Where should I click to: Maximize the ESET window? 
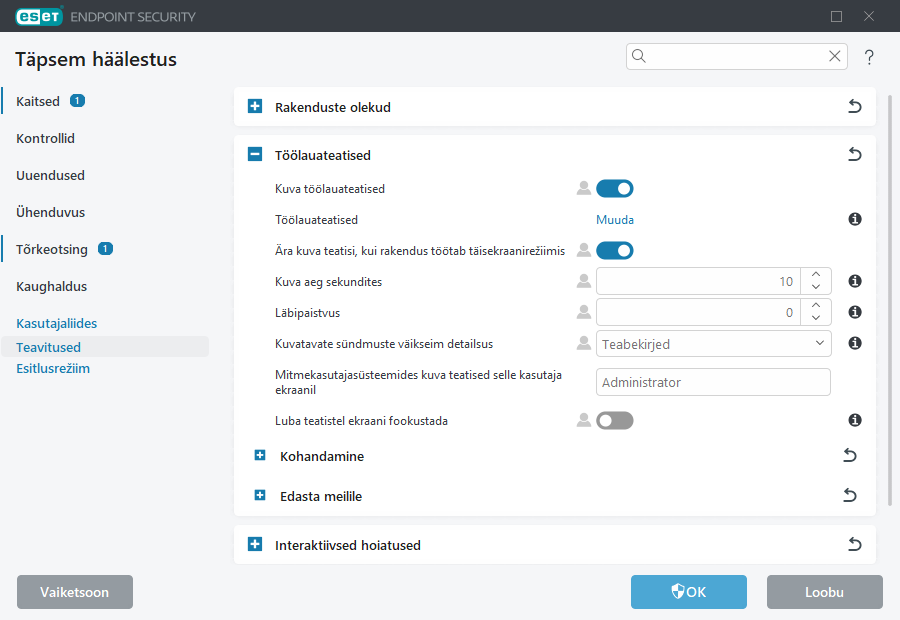tap(836, 16)
